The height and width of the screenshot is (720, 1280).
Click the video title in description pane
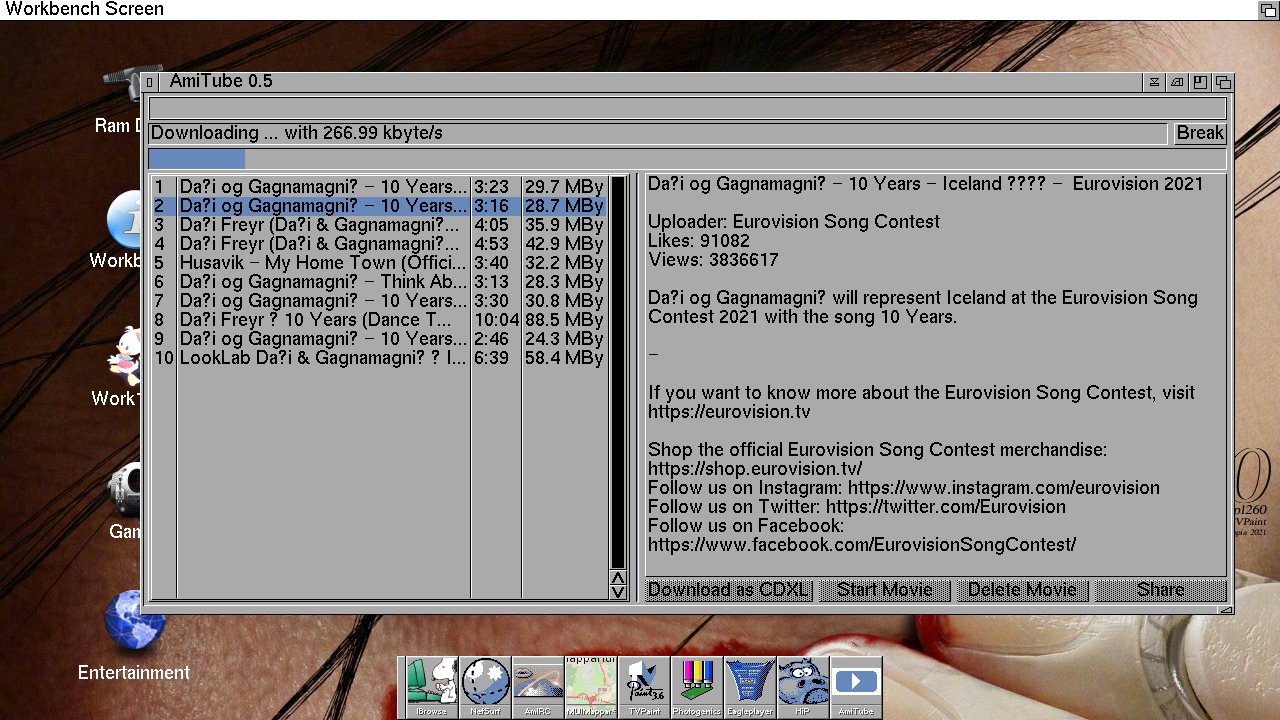click(x=926, y=184)
